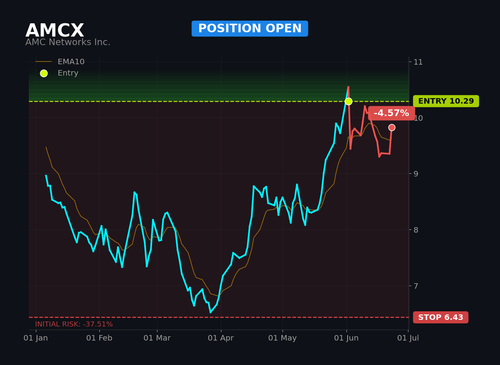Image resolution: width=500 pixels, height=365 pixels.
Task: Click the STOP 6.43 label
Action: 441,317
